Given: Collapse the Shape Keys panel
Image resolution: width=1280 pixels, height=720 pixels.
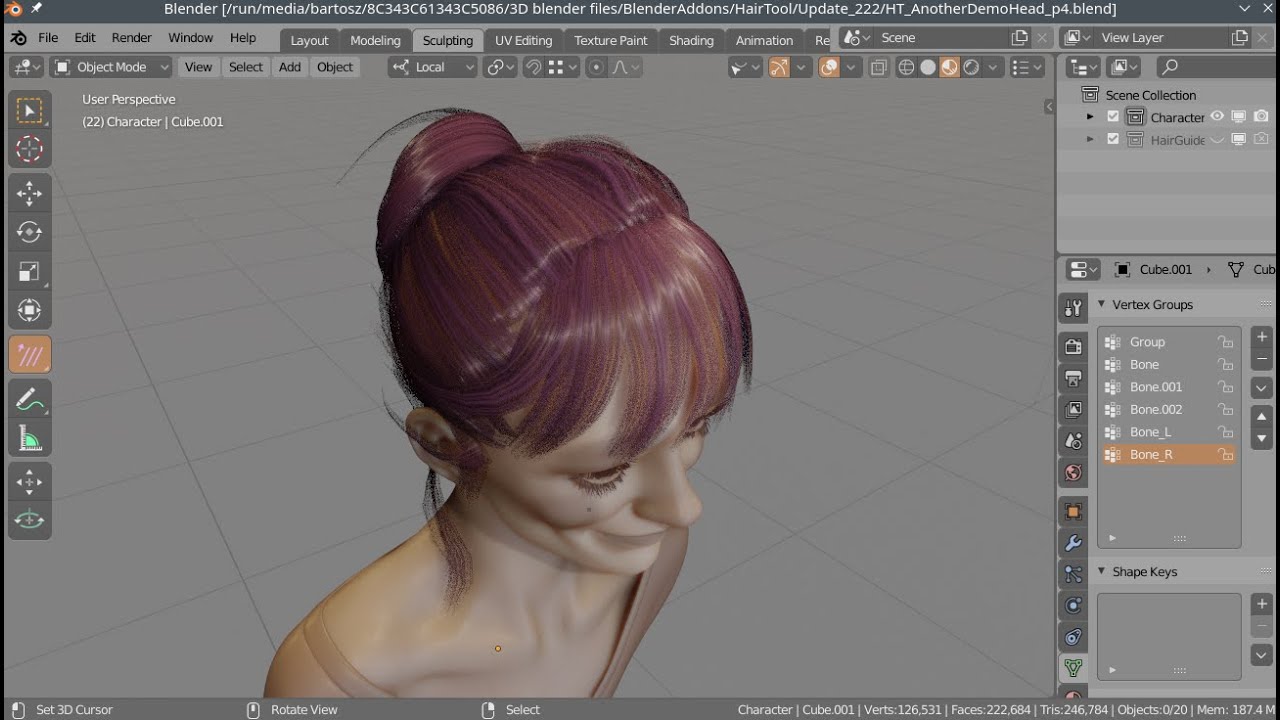Looking at the screenshot, I should tap(1101, 572).
